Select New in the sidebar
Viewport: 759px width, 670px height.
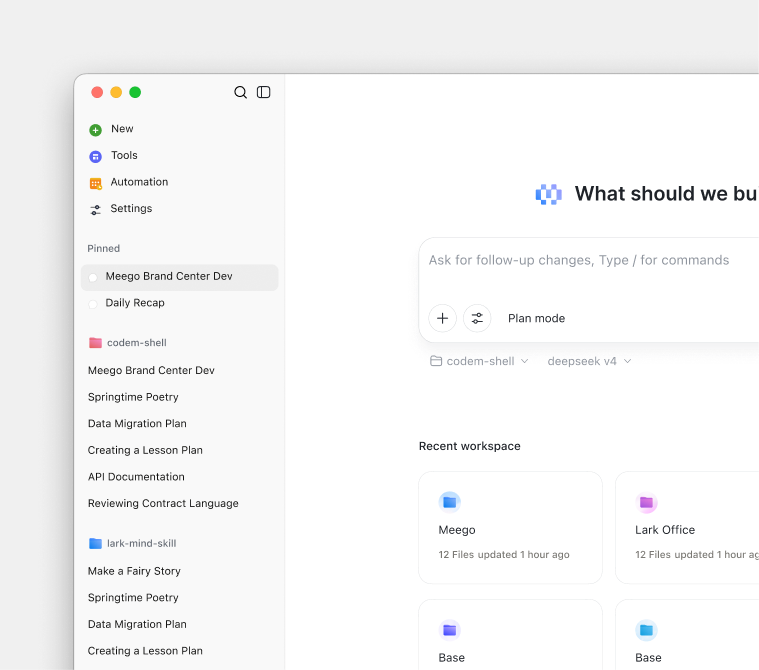coord(122,129)
